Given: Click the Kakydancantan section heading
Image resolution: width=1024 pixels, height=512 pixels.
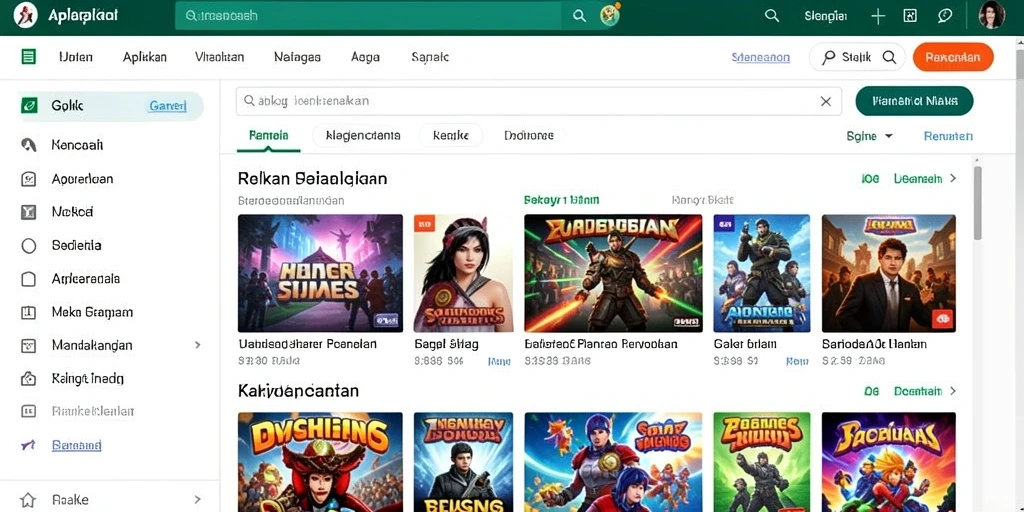Looking at the screenshot, I should pyautogui.click(x=298, y=391).
